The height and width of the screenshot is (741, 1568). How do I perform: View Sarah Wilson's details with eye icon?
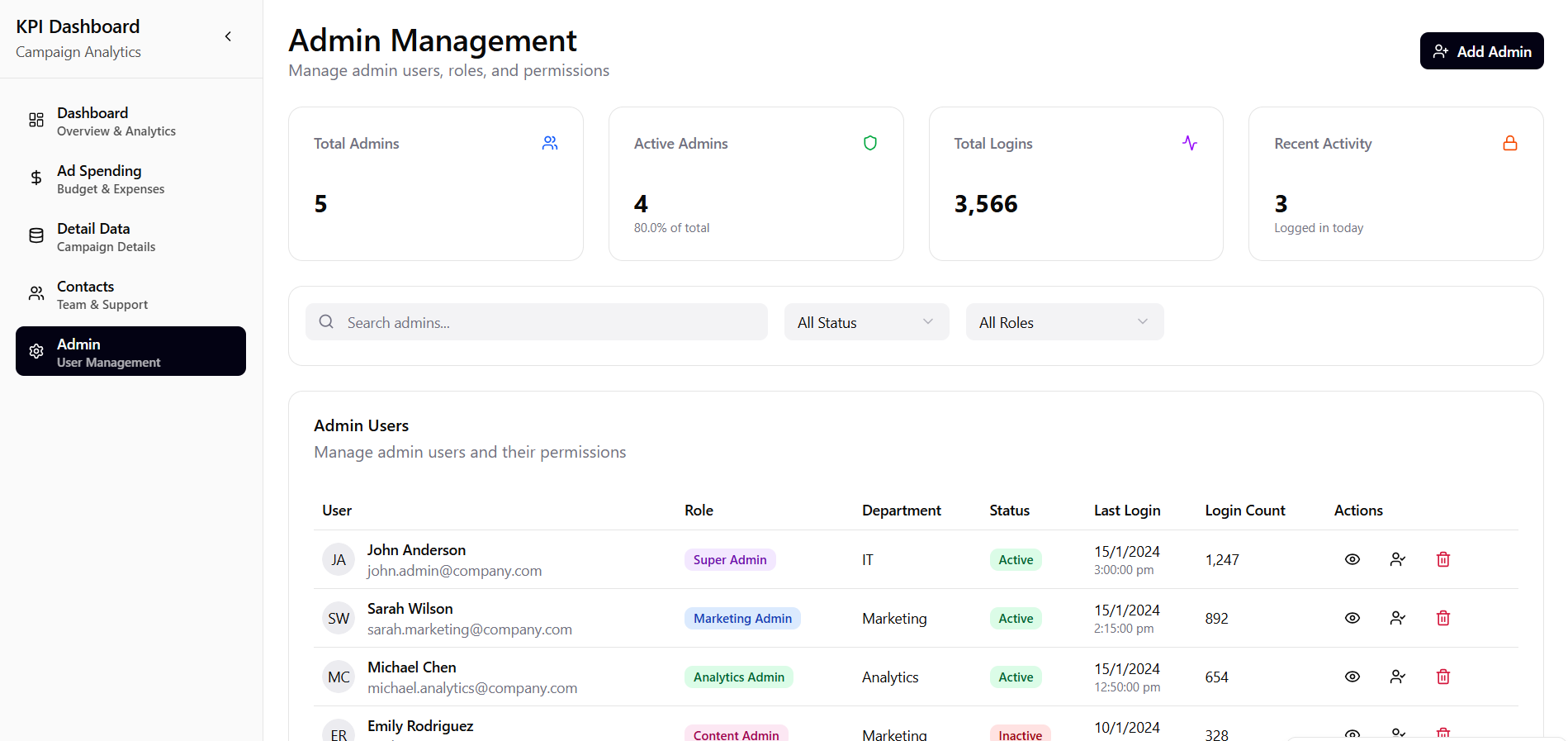click(1352, 618)
